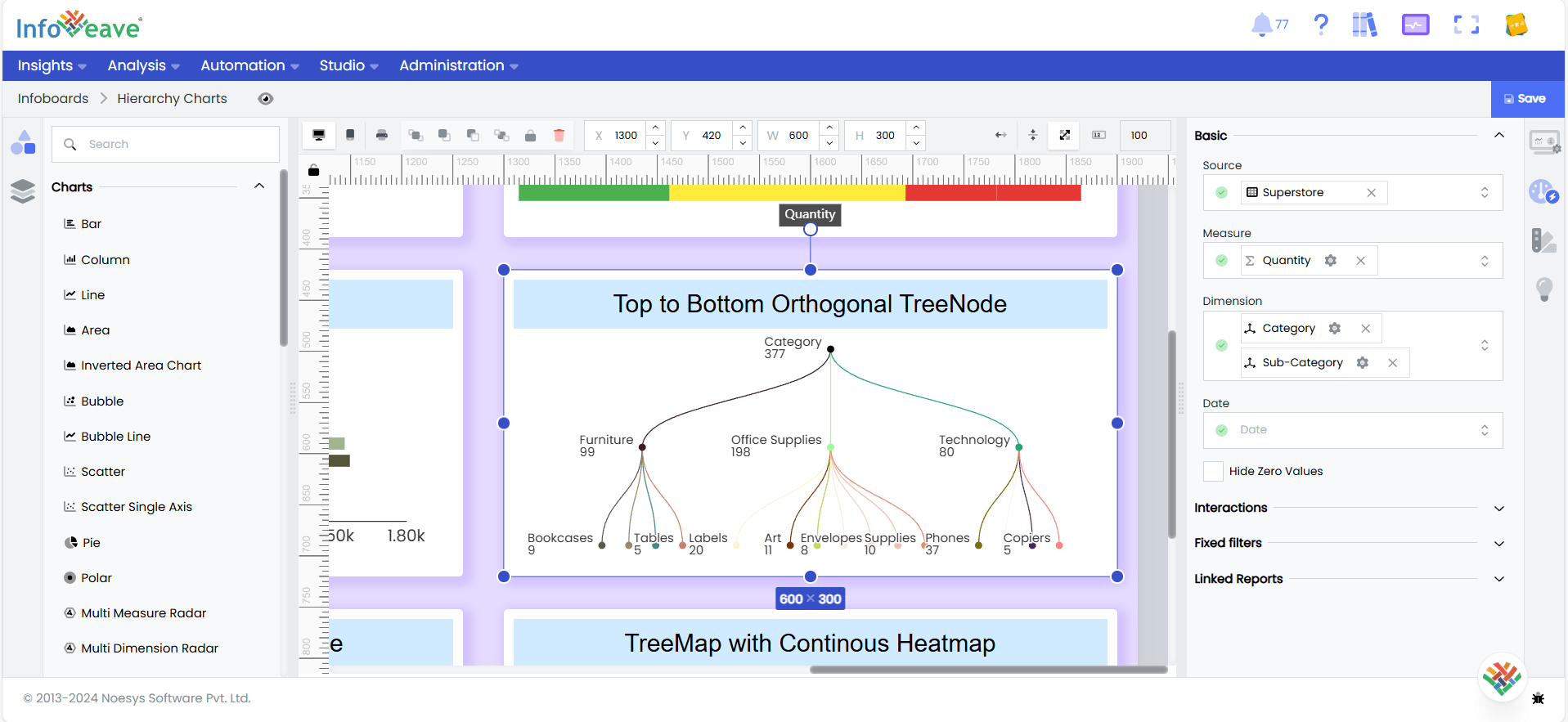Viewport: 1568px width, 722px height.
Task: Click the vertical align center icon
Action: click(1033, 135)
